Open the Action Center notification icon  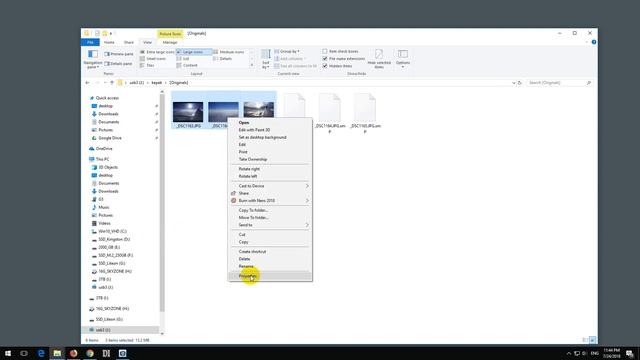tap(630, 353)
